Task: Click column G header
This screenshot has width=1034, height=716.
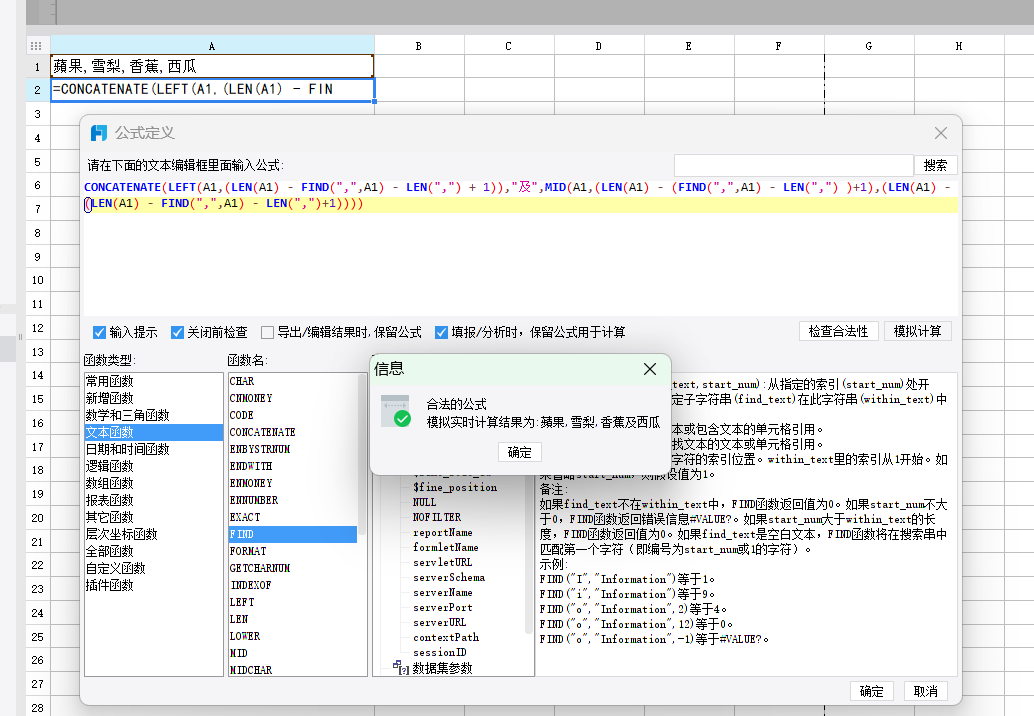Action: point(868,45)
